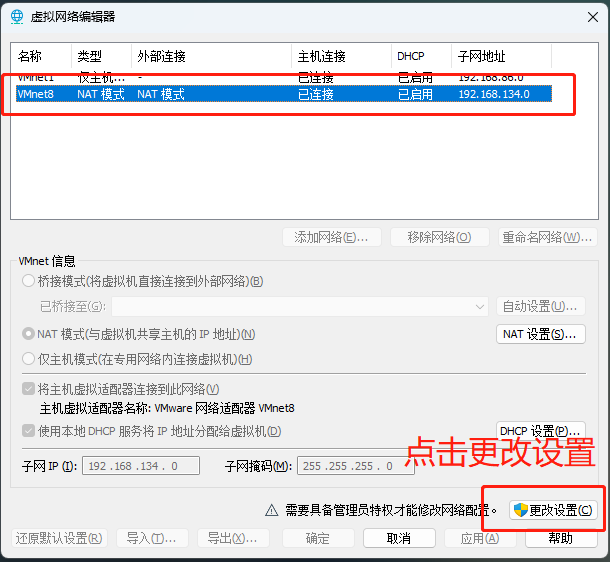This screenshot has width=610, height=562.
Task: Click the 应用 button
Action: click(480, 538)
